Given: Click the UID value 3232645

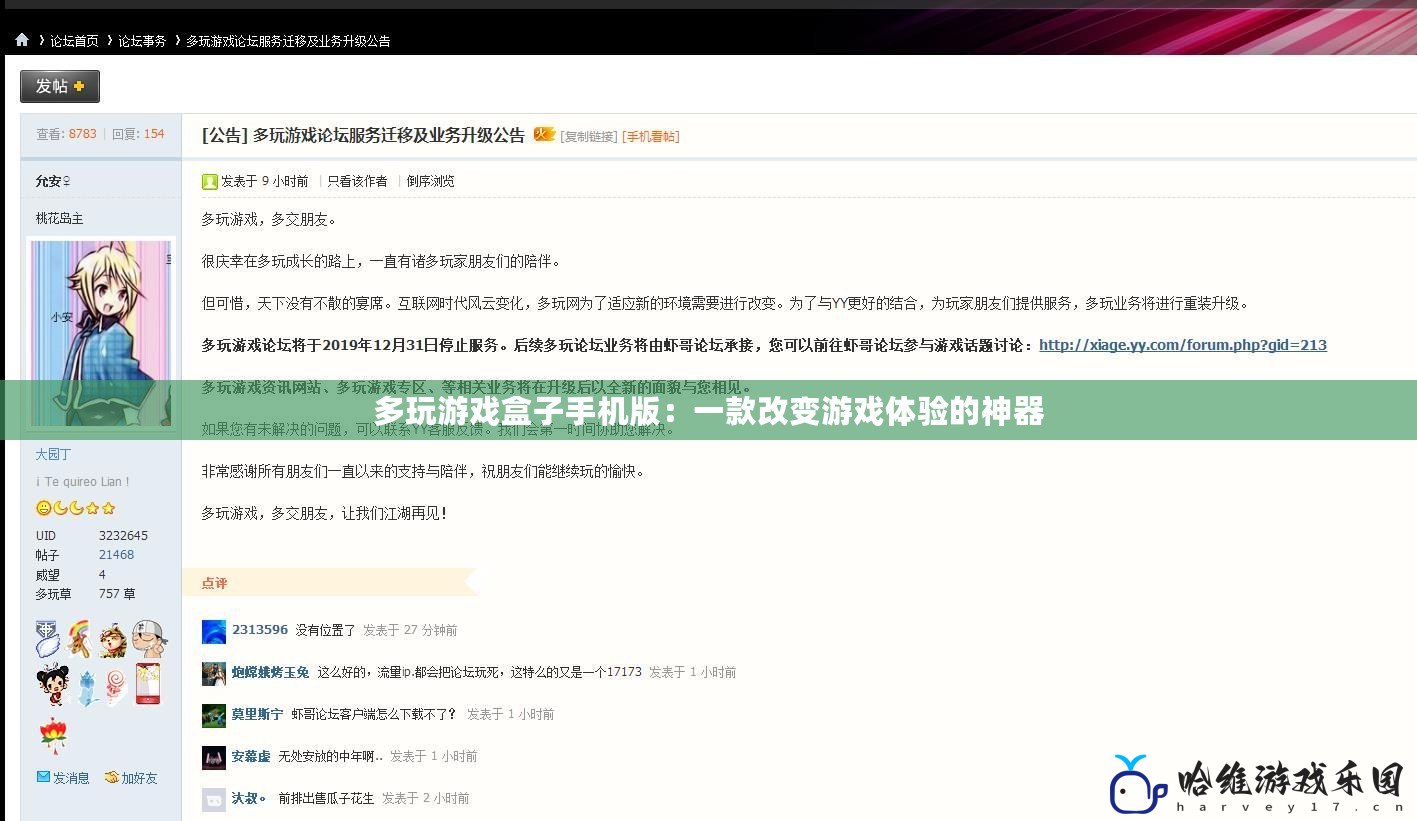Looking at the screenshot, I should [123, 536].
